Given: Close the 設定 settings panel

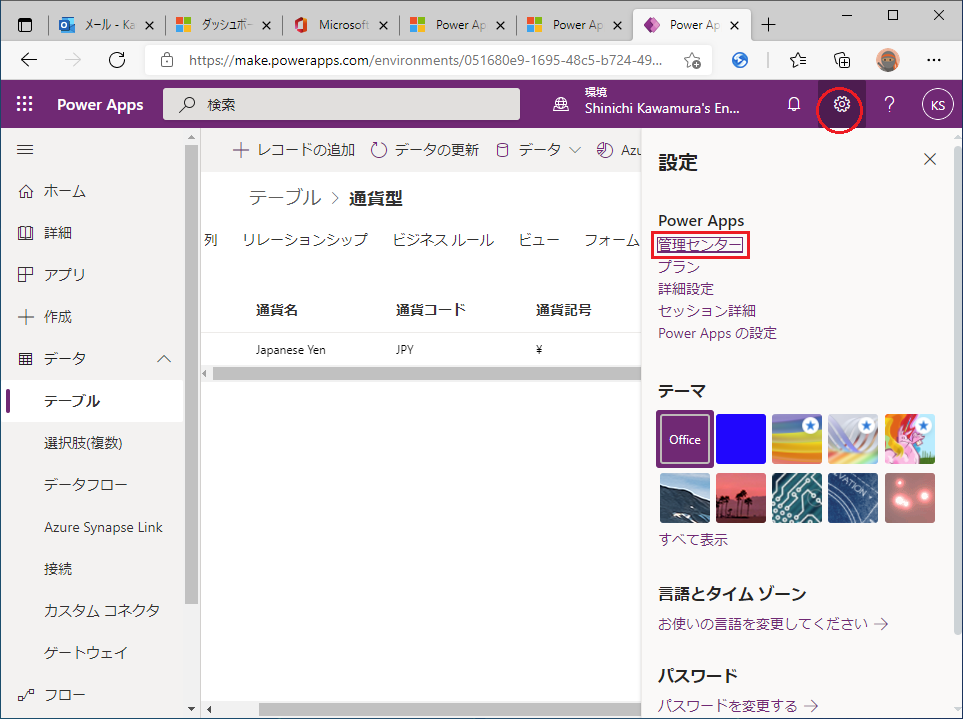Looking at the screenshot, I should [x=930, y=160].
